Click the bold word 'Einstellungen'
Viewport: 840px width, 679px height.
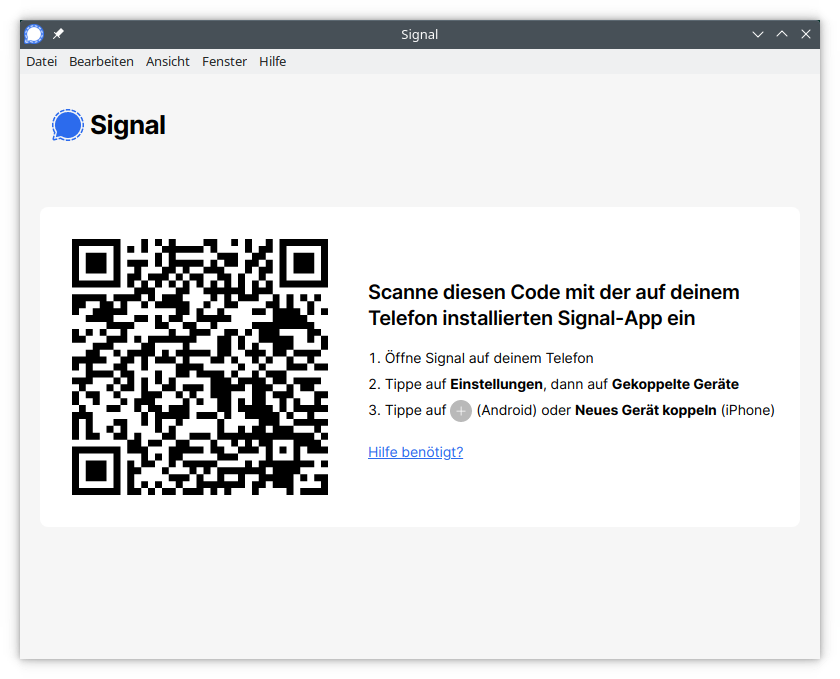(x=496, y=384)
